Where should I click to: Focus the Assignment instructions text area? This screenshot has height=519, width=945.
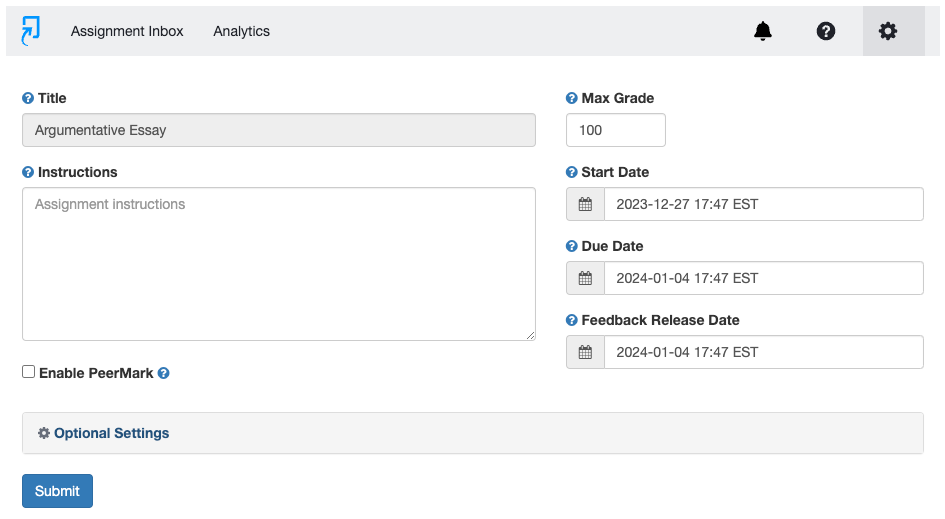tap(278, 264)
